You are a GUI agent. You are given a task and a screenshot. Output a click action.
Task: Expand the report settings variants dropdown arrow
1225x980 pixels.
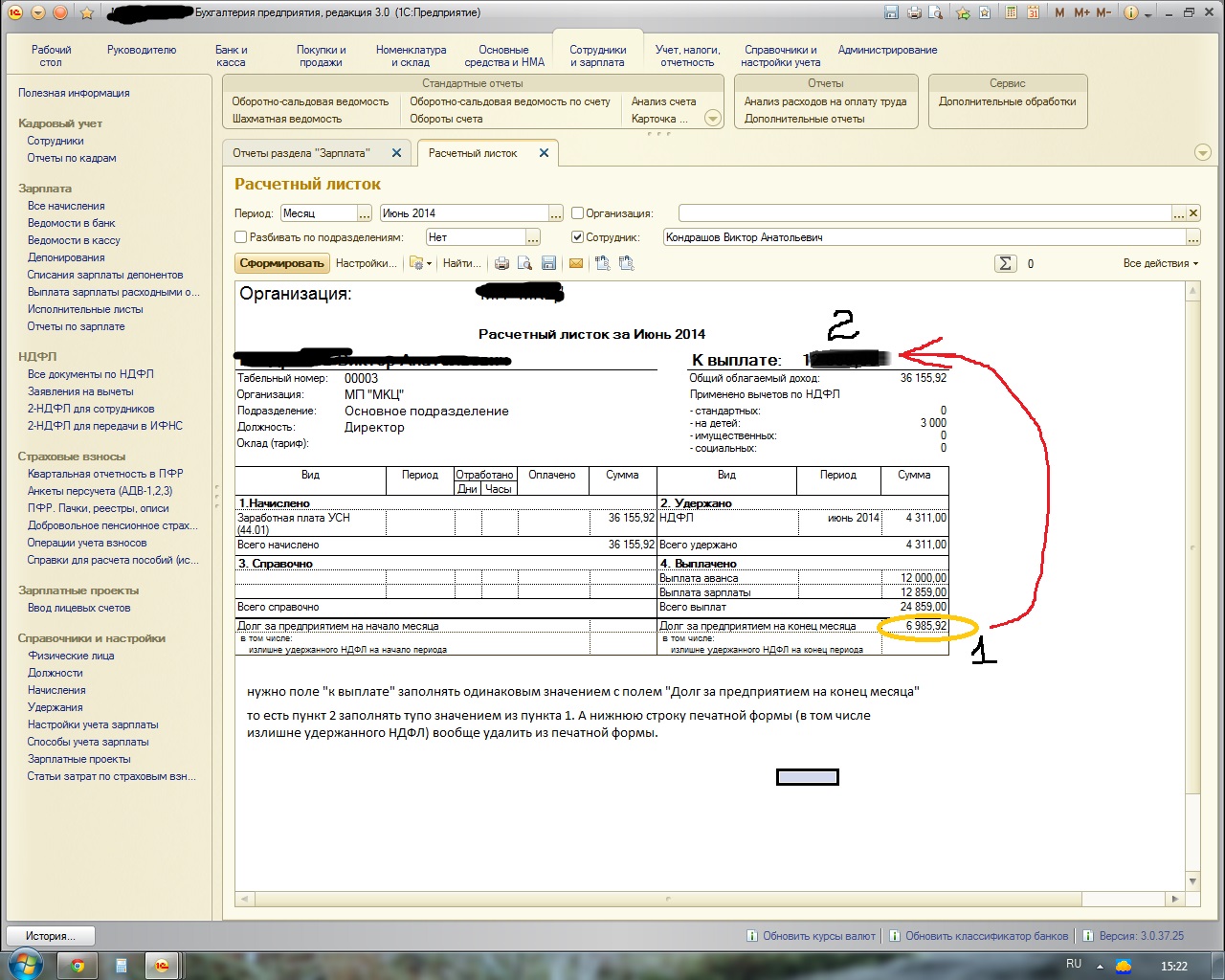tap(429, 263)
